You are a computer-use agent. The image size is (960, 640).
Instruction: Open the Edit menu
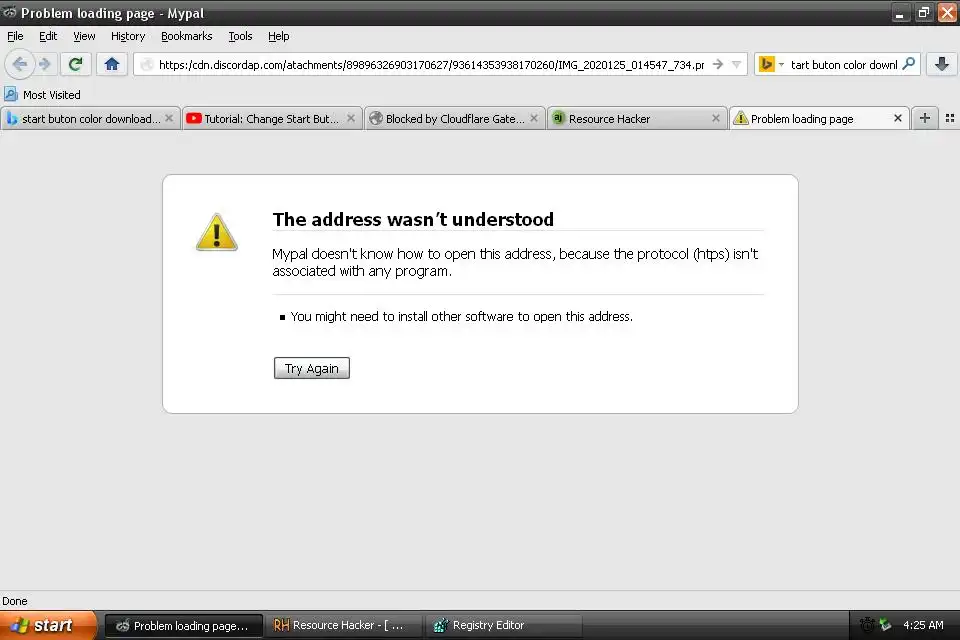point(48,36)
